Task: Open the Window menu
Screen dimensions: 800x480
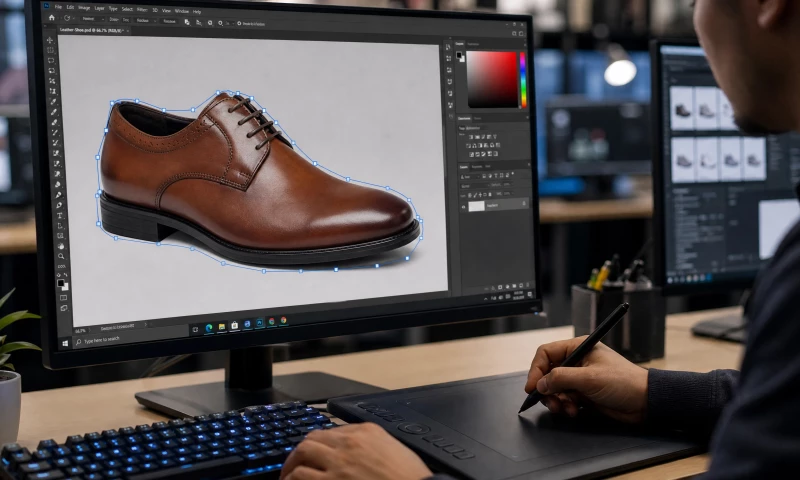Action: pyautogui.click(x=182, y=11)
